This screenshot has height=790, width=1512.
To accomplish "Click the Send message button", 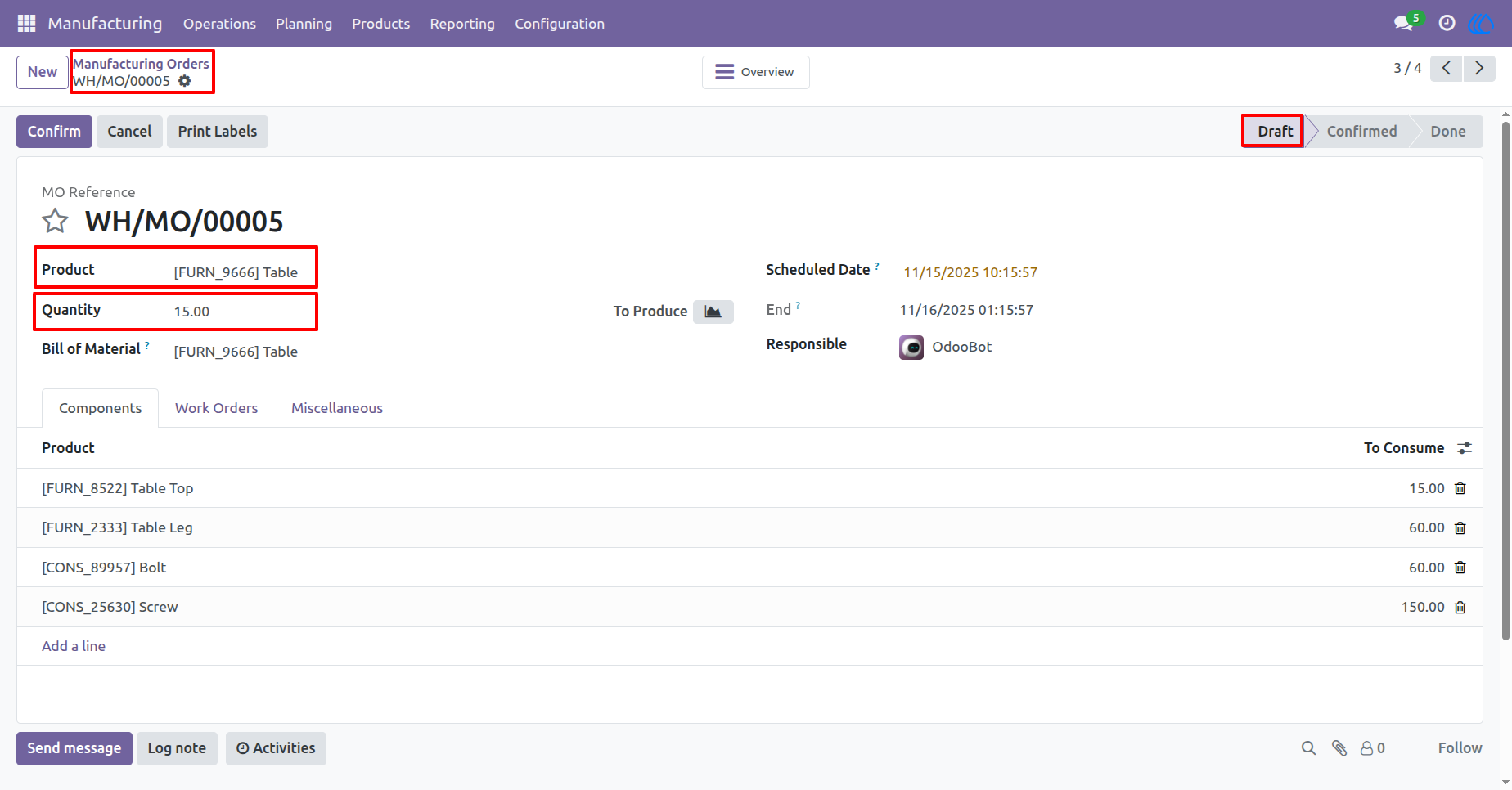I will pos(74,748).
